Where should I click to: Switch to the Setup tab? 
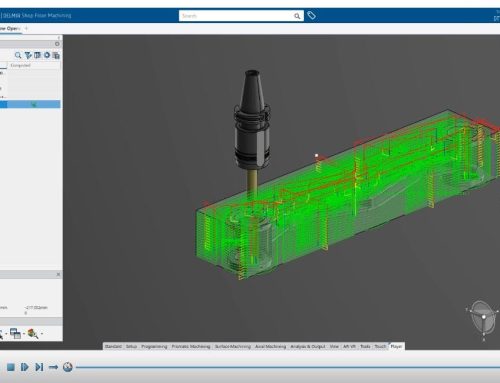pyautogui.click(x=131, y=347)
